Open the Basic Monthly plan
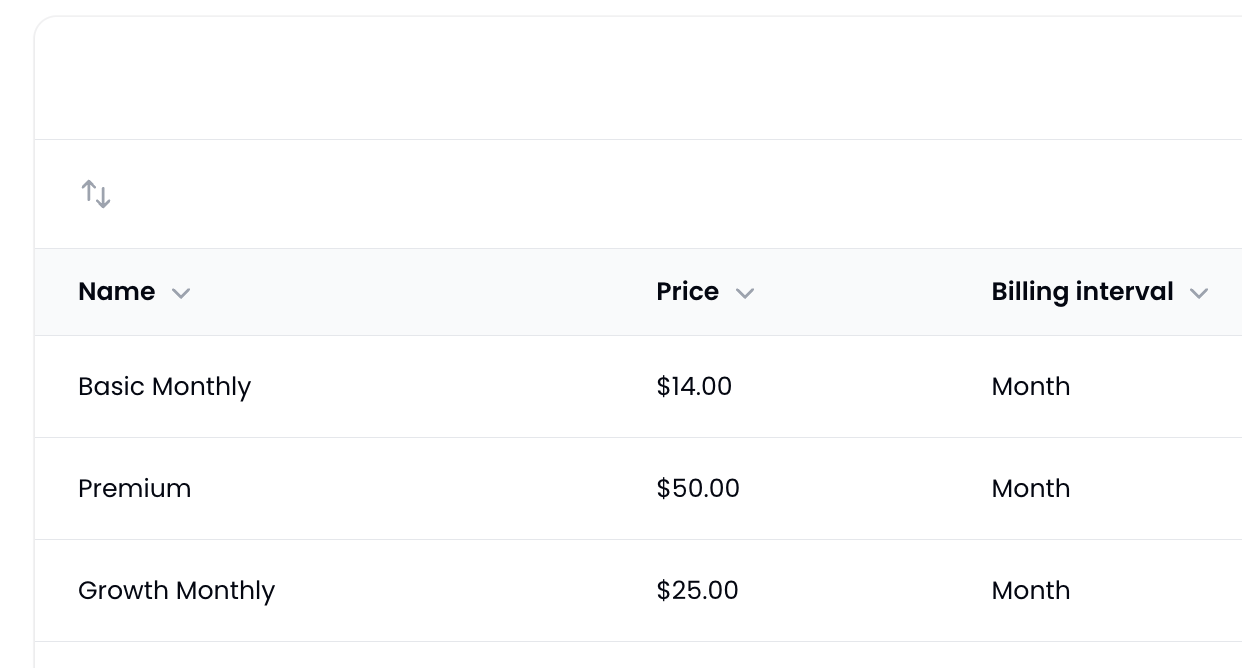Image resolution: width=1242 pixels, height=668 pixels. pyautogui.click(x=165, y=387)
